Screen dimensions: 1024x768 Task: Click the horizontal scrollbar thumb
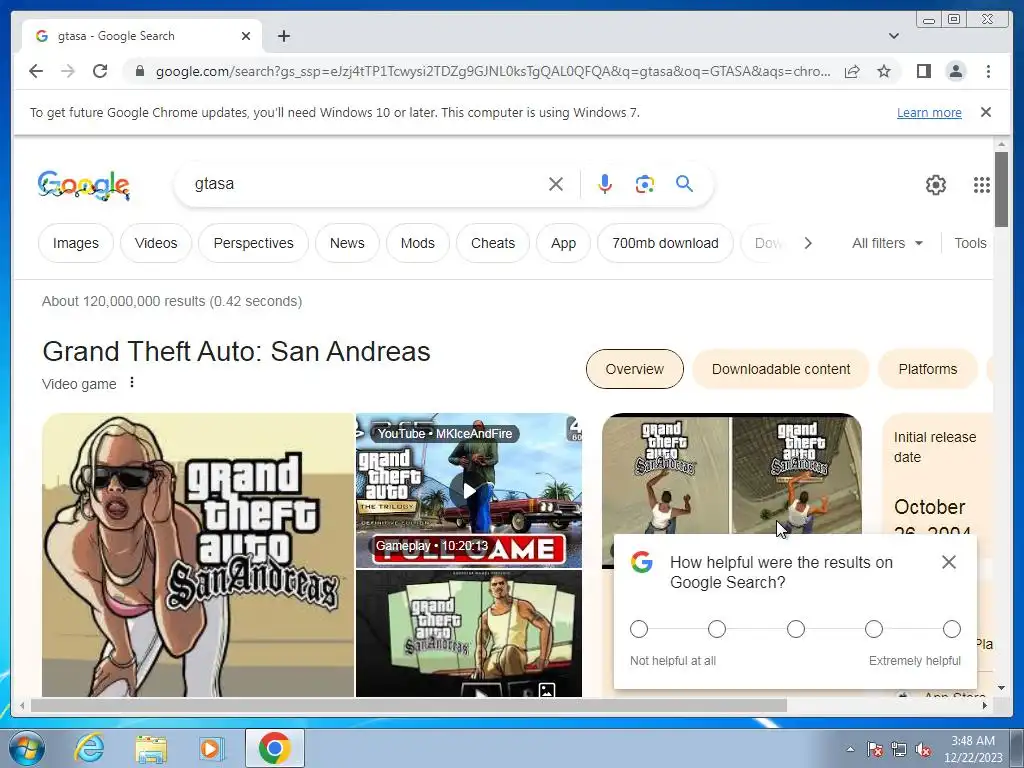409,705
